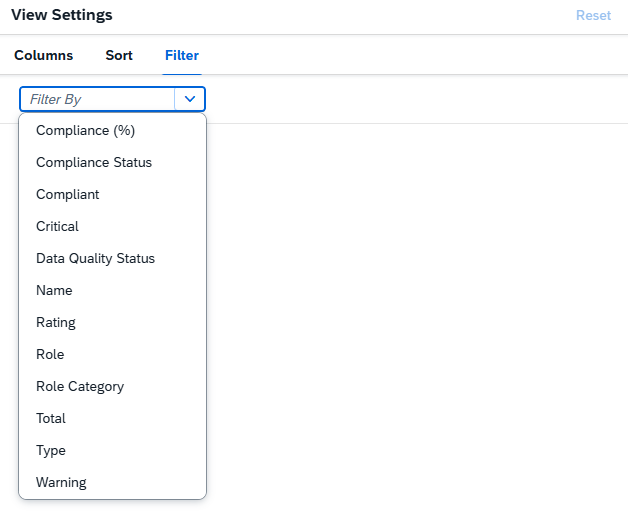Click the View Settings title

click(62, 16)
